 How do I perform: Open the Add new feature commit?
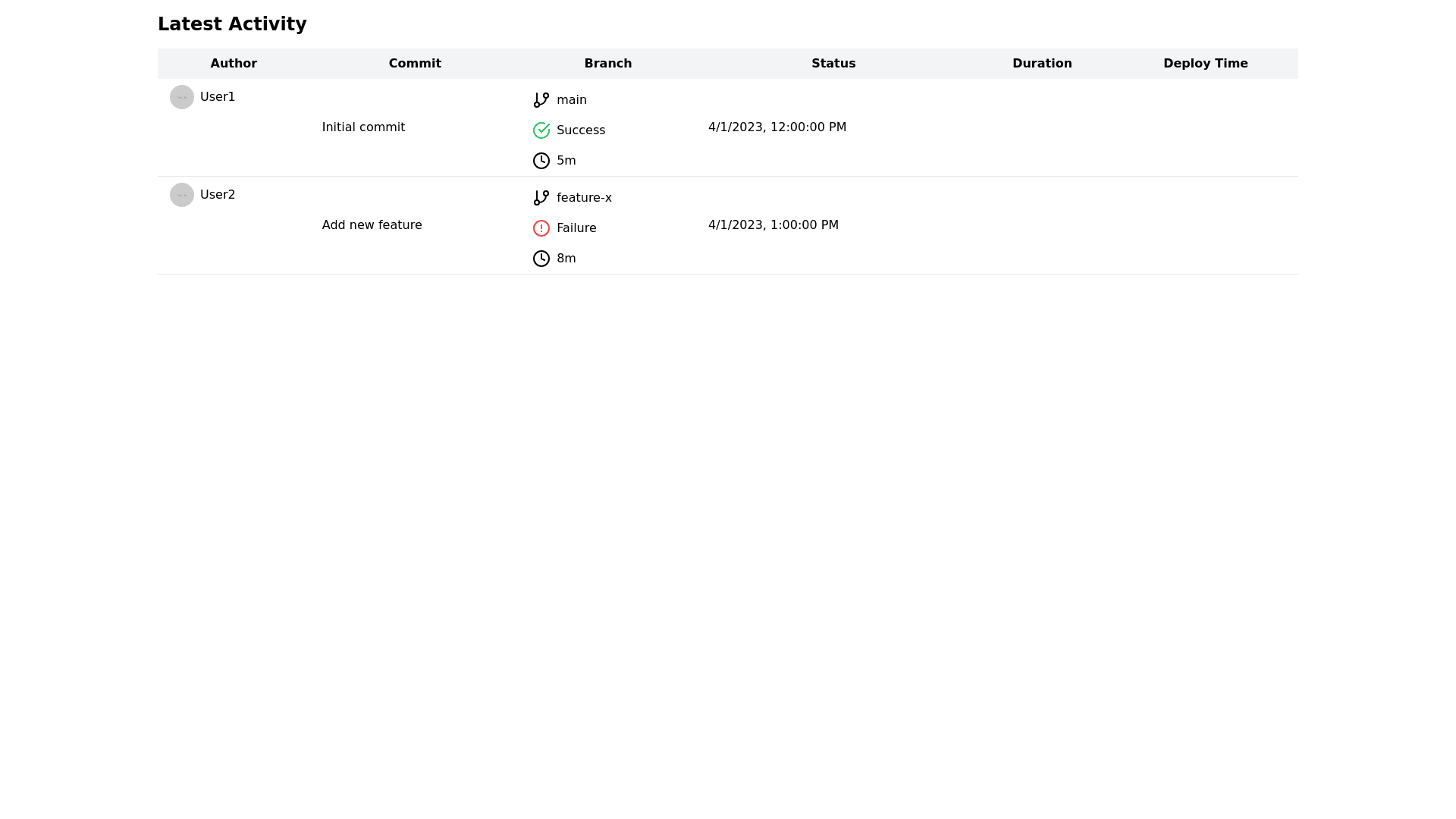pos(372,225)
